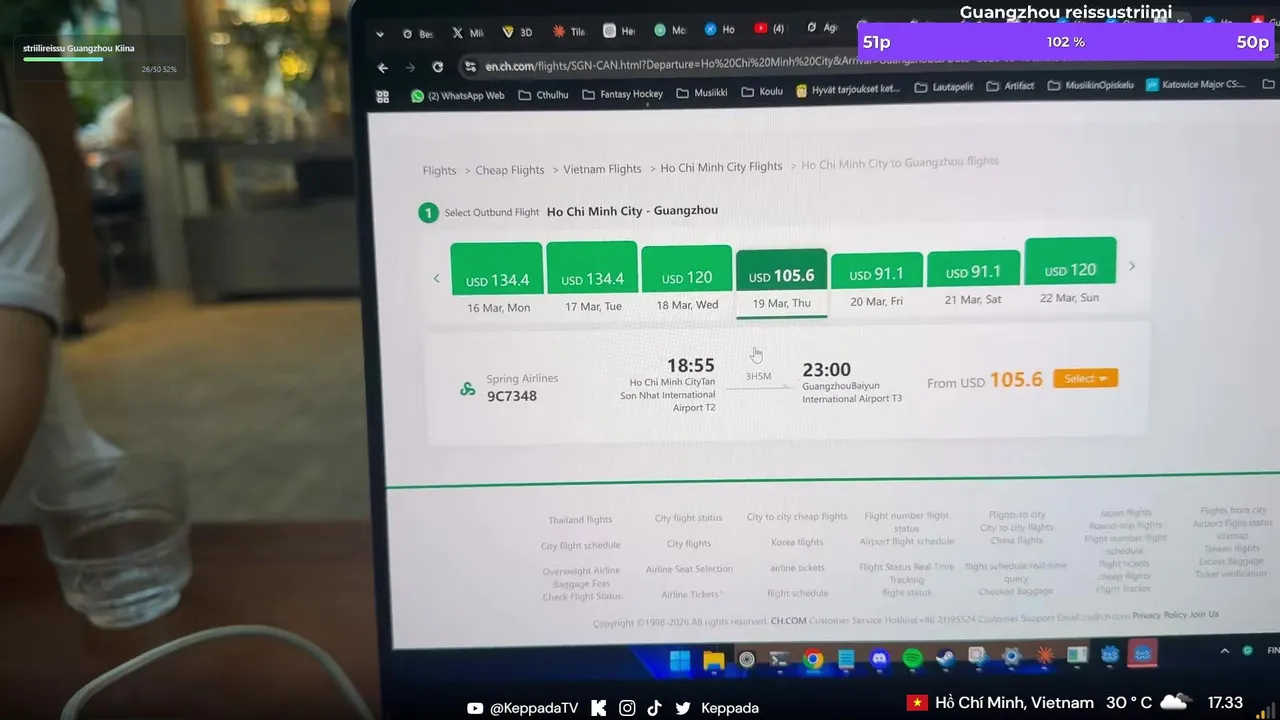The width and height of the screenshot is (1280, 720).
Task: Click the Privacy Policy footer link
Action: coord(1159,615)
